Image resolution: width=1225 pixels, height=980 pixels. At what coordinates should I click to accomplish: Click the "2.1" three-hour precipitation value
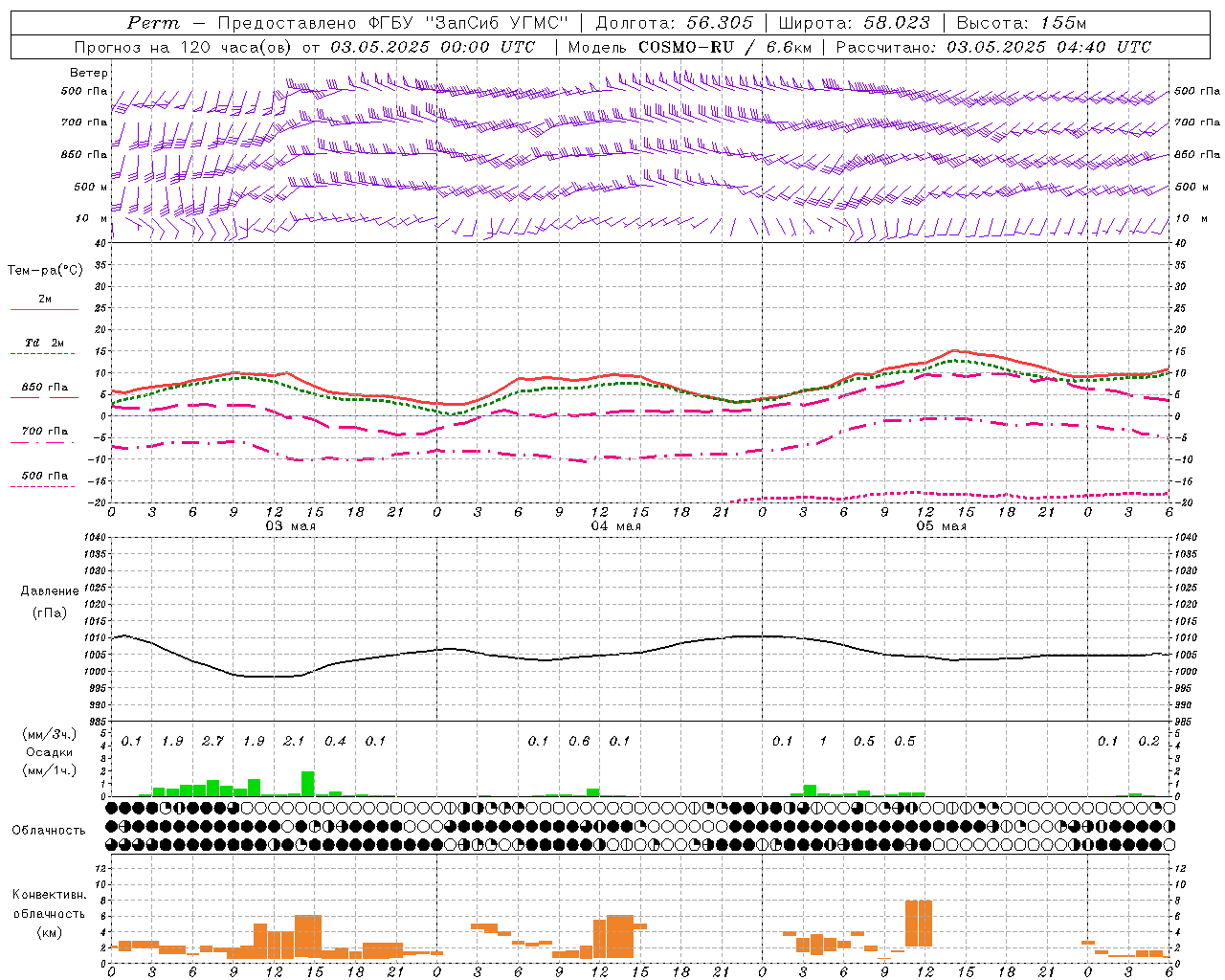[294, 742]
